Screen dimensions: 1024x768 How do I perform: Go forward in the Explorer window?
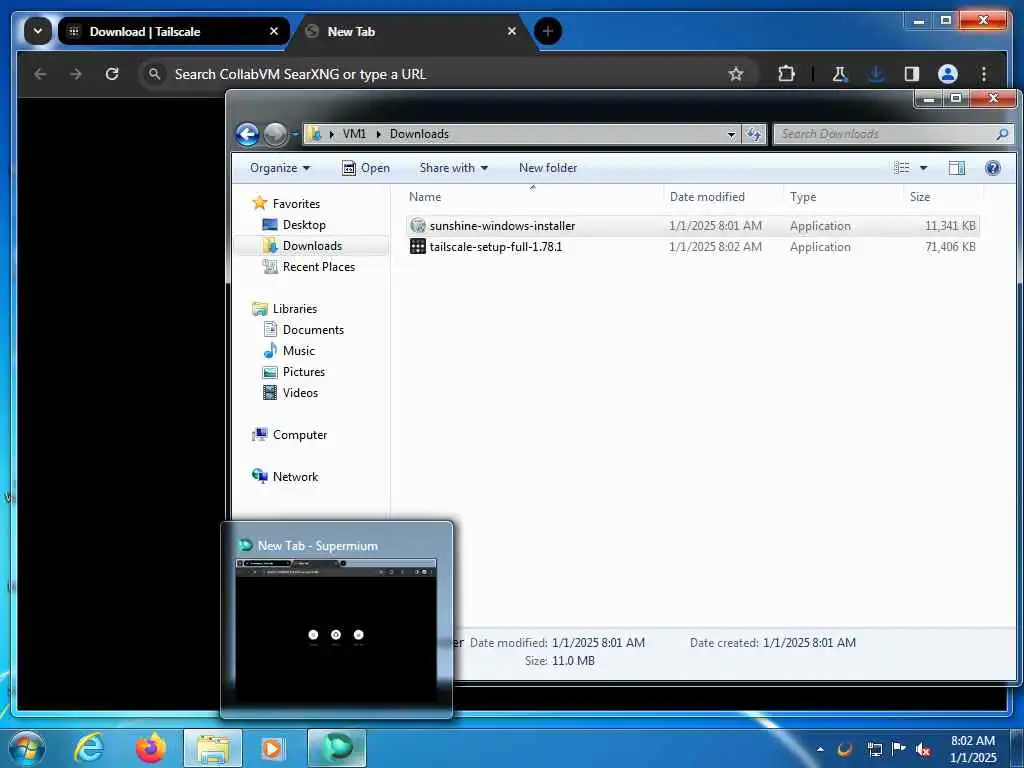click(x=275, y=134)
